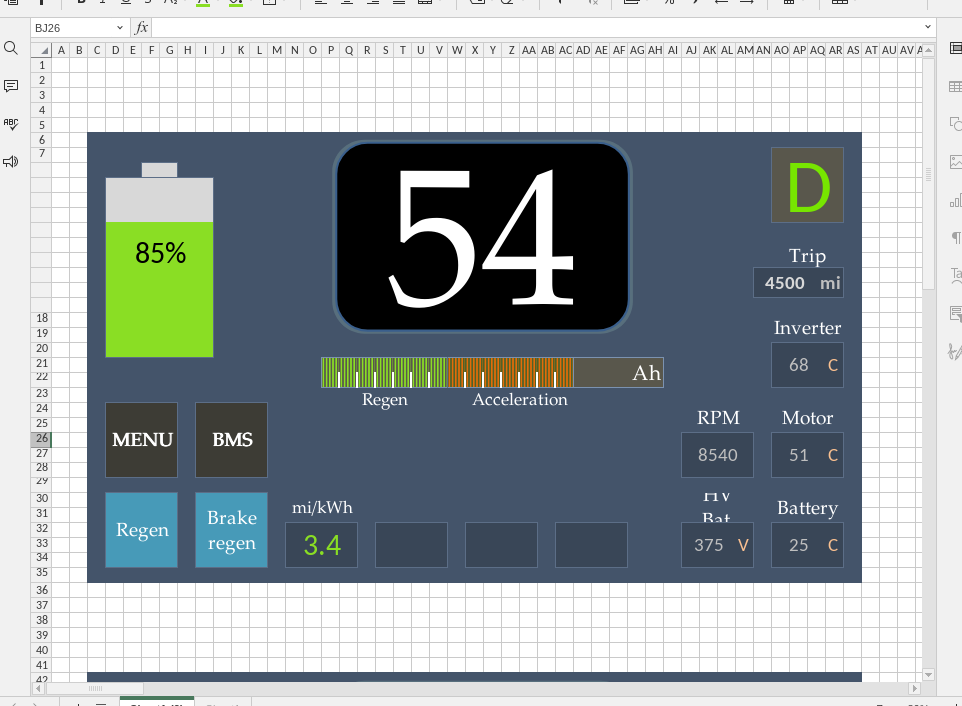Click the blue Regen button
Viewport: 962px width, 706px height.
(x=142, y=530)
